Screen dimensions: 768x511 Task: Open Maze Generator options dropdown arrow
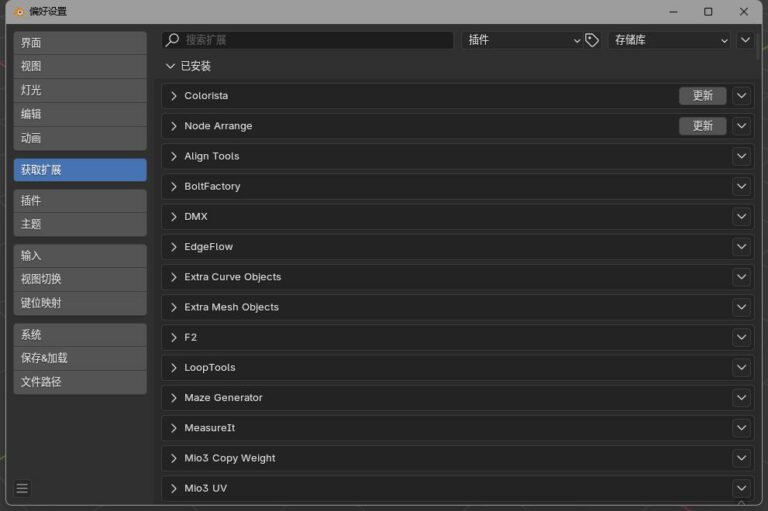point(742,398)
